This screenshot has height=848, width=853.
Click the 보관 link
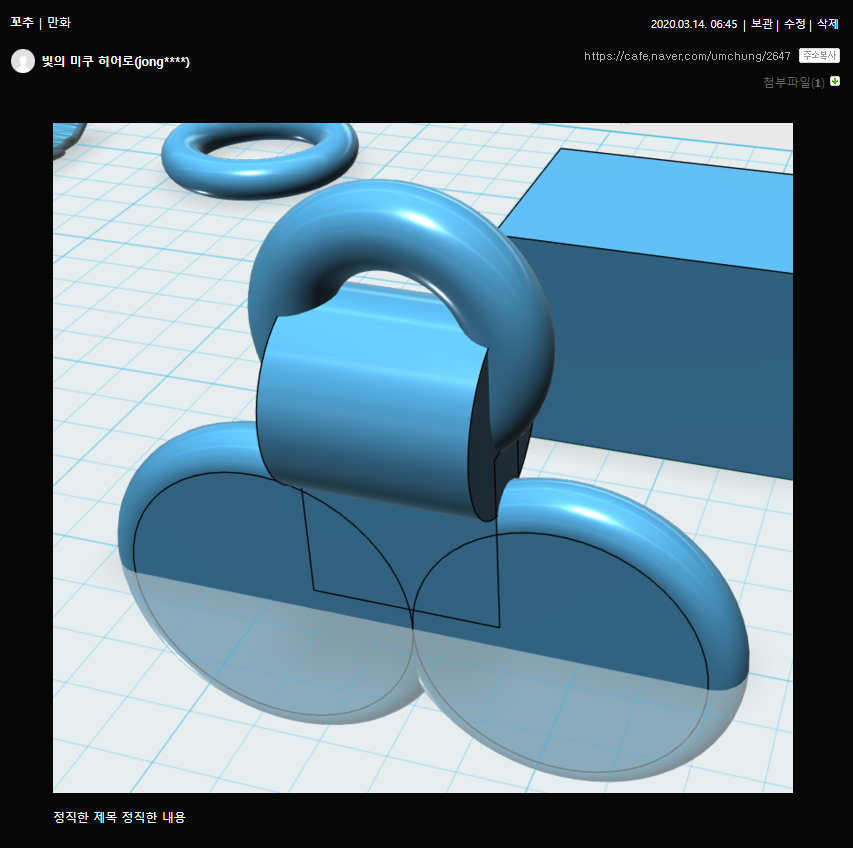pyautogui.click(x=762, y=24)
